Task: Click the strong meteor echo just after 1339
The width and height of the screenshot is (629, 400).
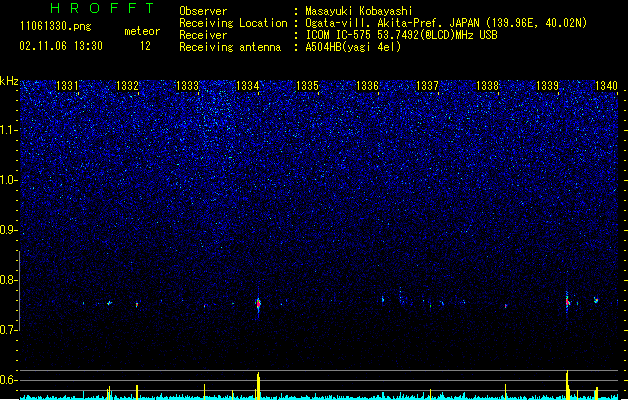Action: pos(568,302)
